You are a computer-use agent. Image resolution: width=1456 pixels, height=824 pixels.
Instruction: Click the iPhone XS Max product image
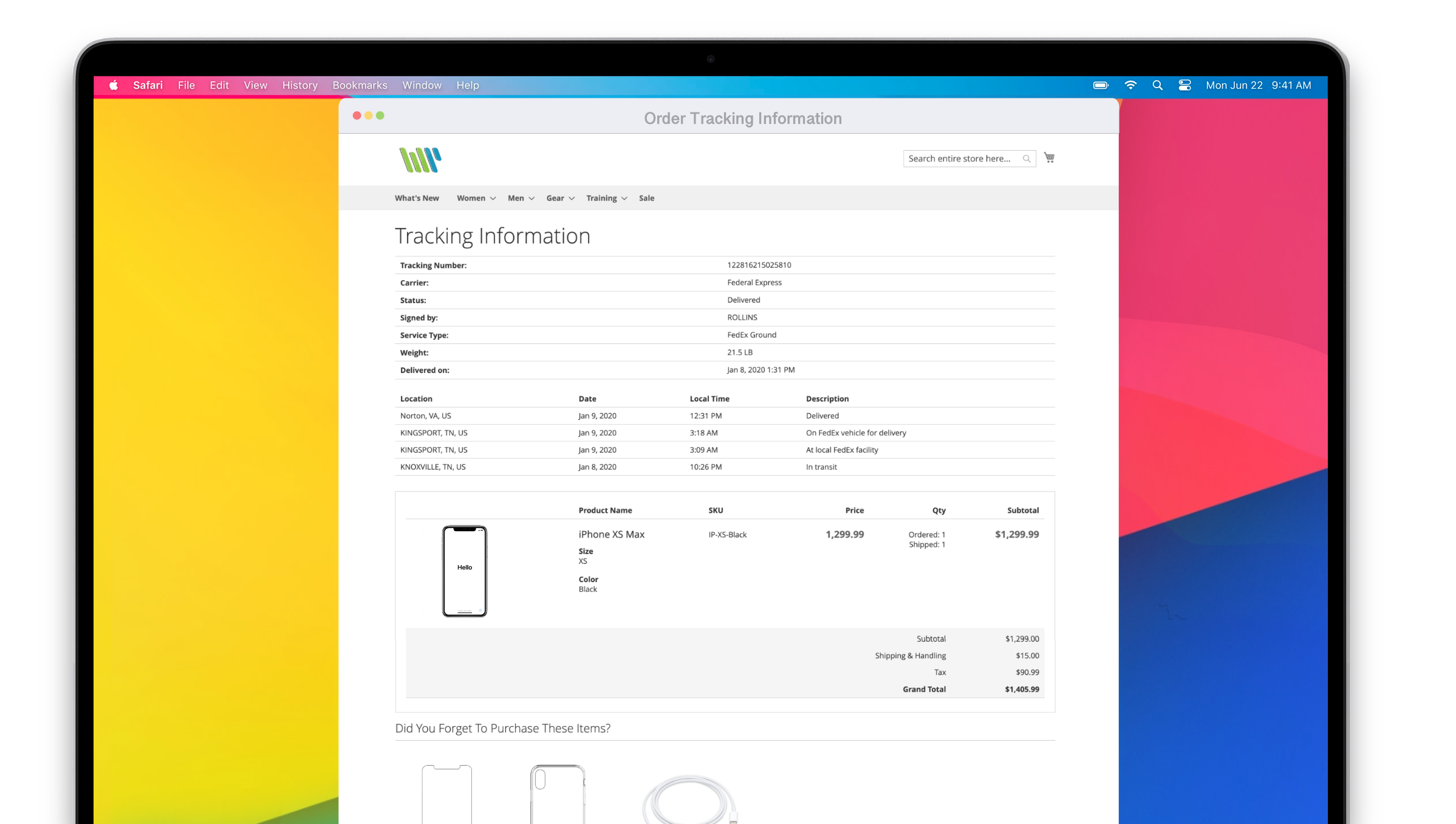point(465,571)
